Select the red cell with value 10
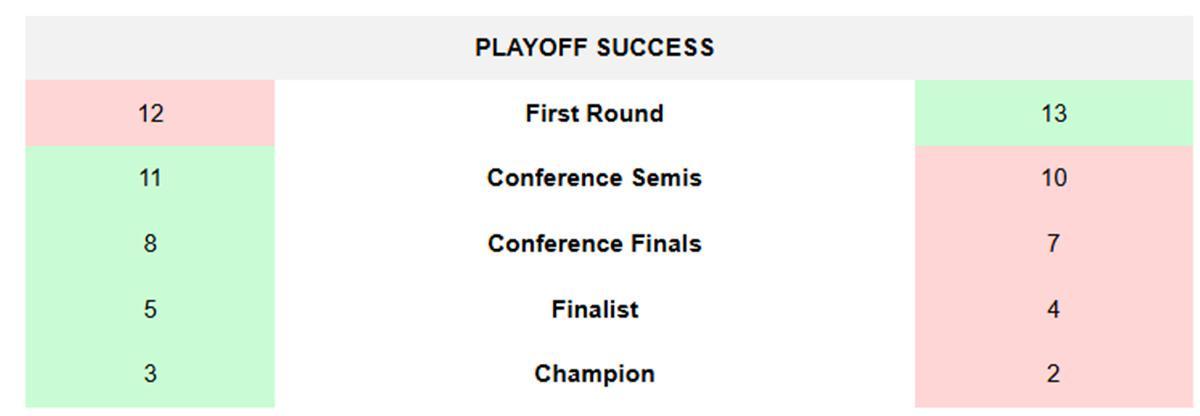This screenshot has width=1200, height=416. tap(1053, 178)
